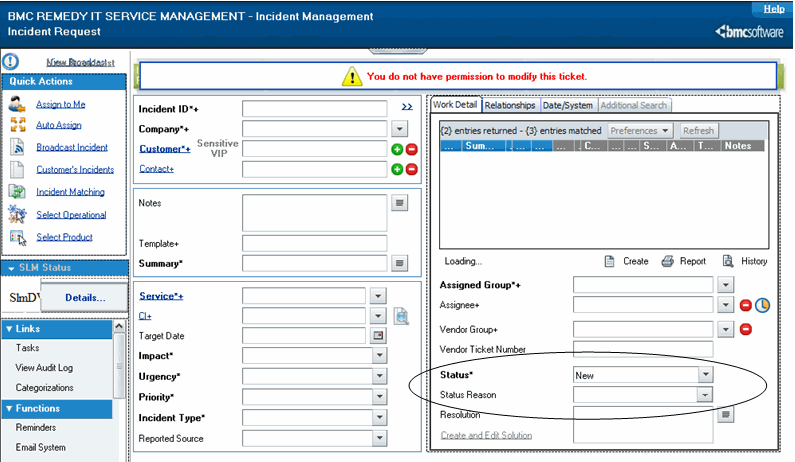Click the SLM Details button
The height and width of the screenshot is (462, 795).
click(x=85, y=298)
